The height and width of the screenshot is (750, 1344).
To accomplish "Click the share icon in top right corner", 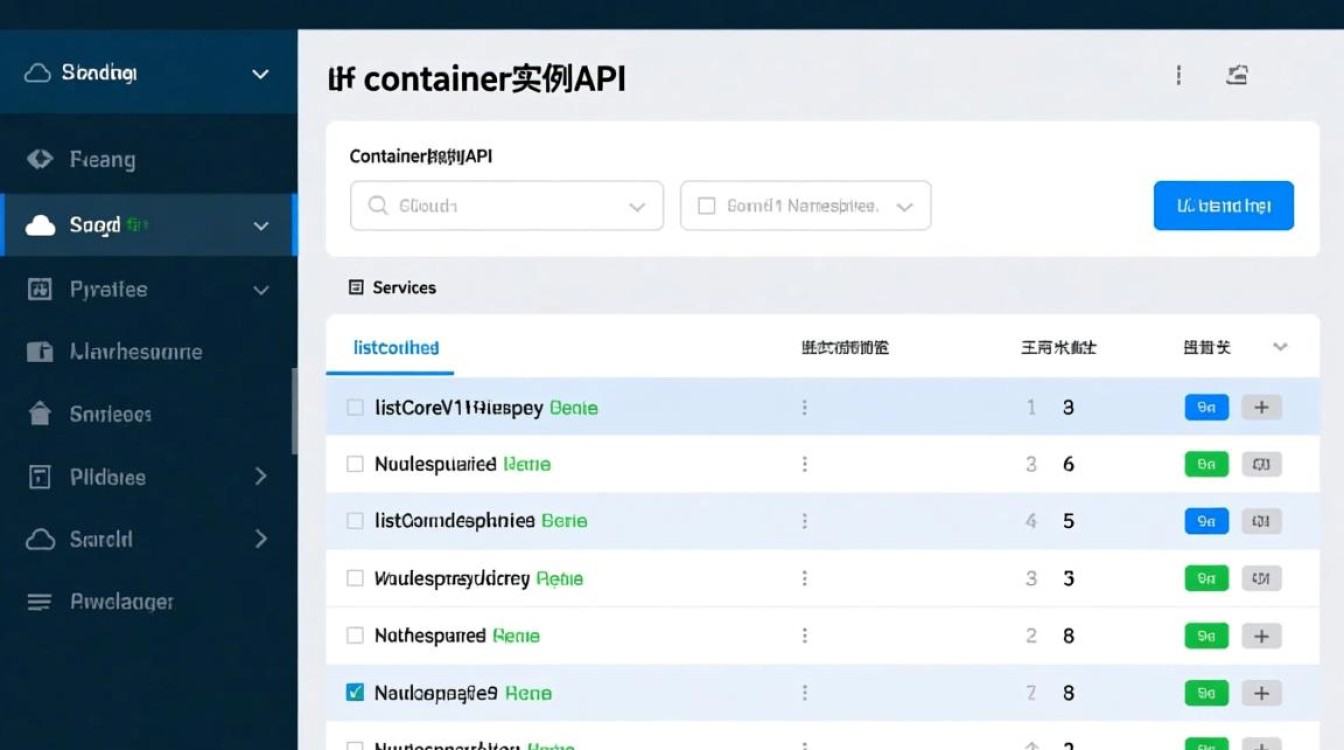I will pos(1237,74).
